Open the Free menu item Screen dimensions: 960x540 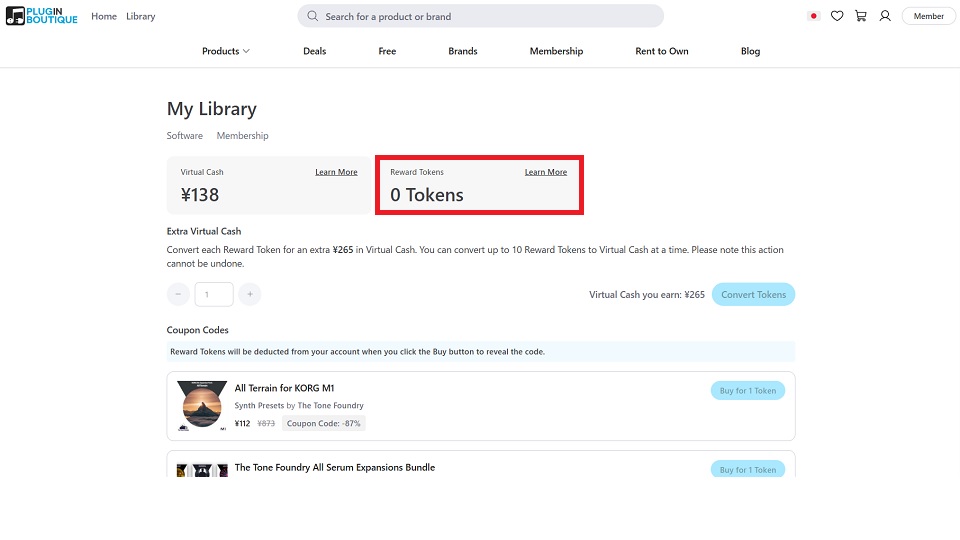pyautogui.click(x=387, y=51)
